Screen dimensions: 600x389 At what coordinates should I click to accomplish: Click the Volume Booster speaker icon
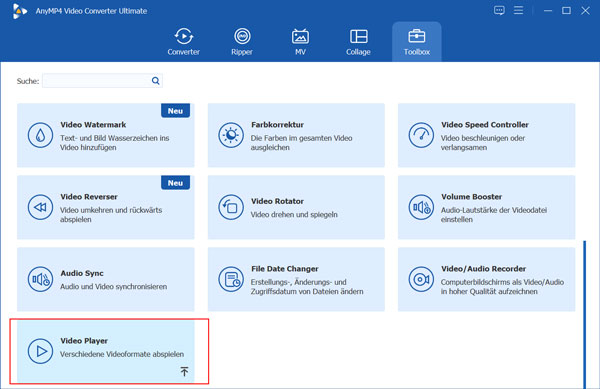(x=421, y=207)
